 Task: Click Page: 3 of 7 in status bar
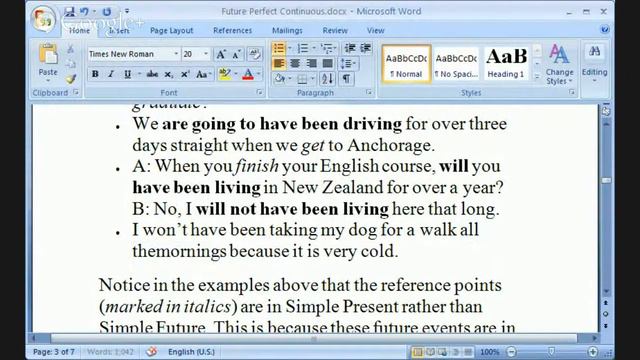[54, 351]
